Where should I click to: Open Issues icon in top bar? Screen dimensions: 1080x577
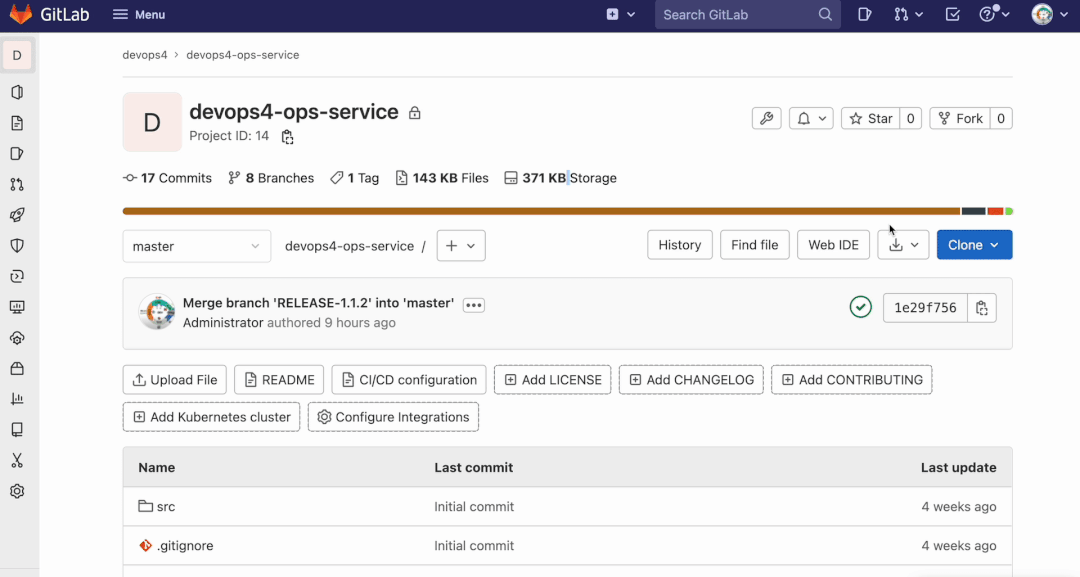[x=864, y=14]
